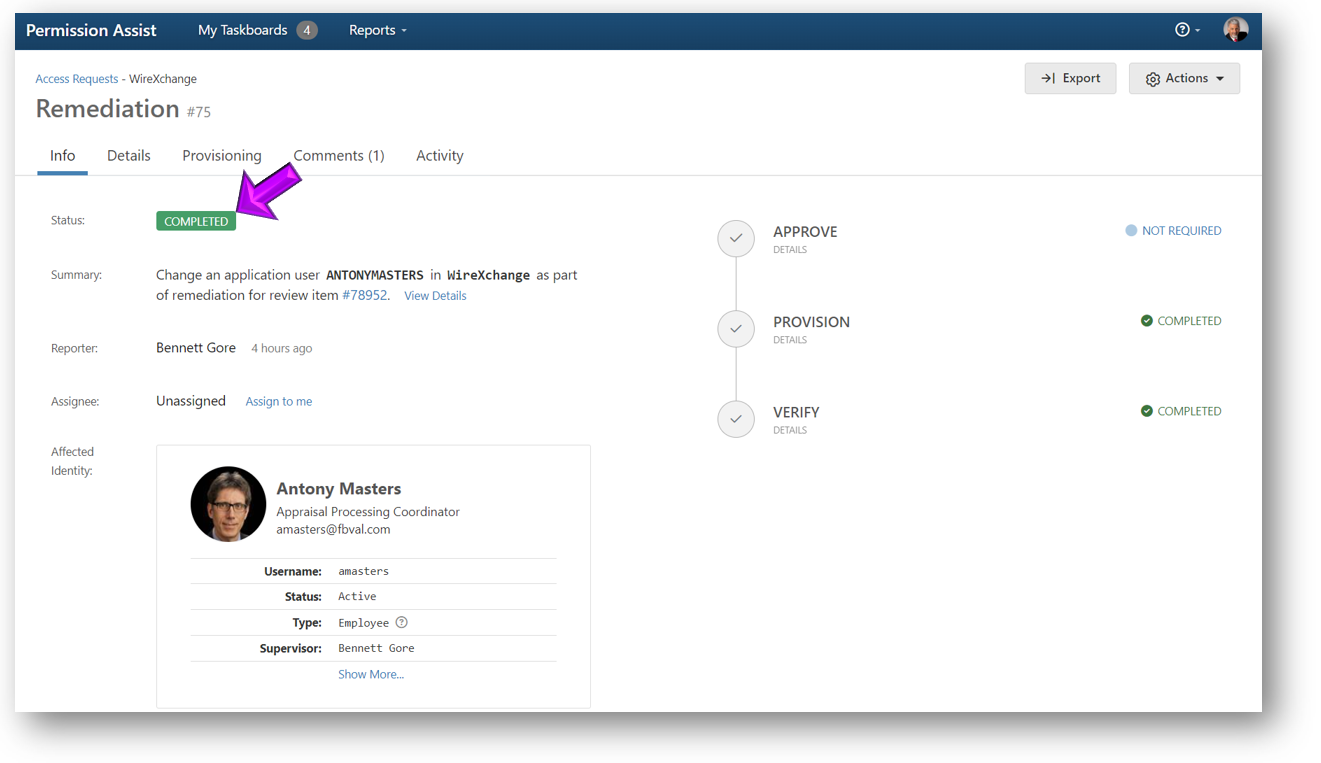
Task: Click the help question mark icon
Action: pyautogui.click(x=1182, y=30)
